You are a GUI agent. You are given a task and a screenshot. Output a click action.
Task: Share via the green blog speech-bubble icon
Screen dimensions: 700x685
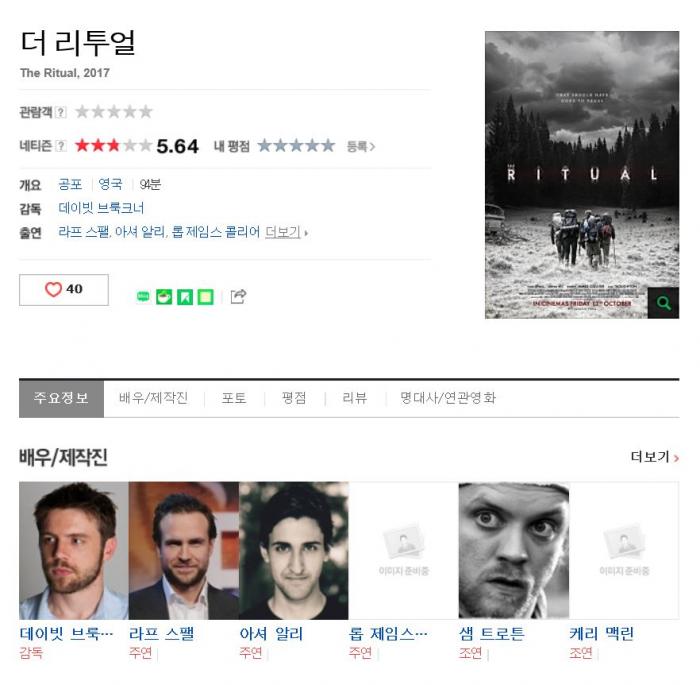pos(143,297)
